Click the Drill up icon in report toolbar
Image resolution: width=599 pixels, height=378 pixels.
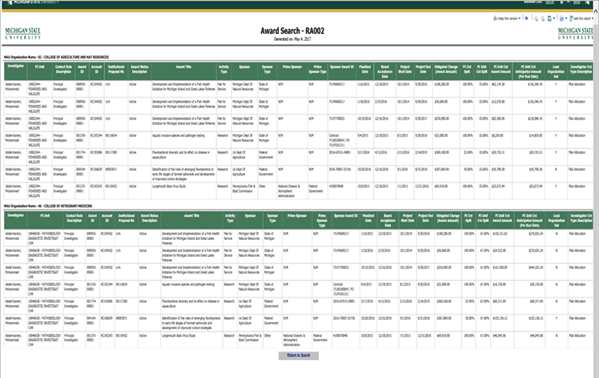[542, 19]
